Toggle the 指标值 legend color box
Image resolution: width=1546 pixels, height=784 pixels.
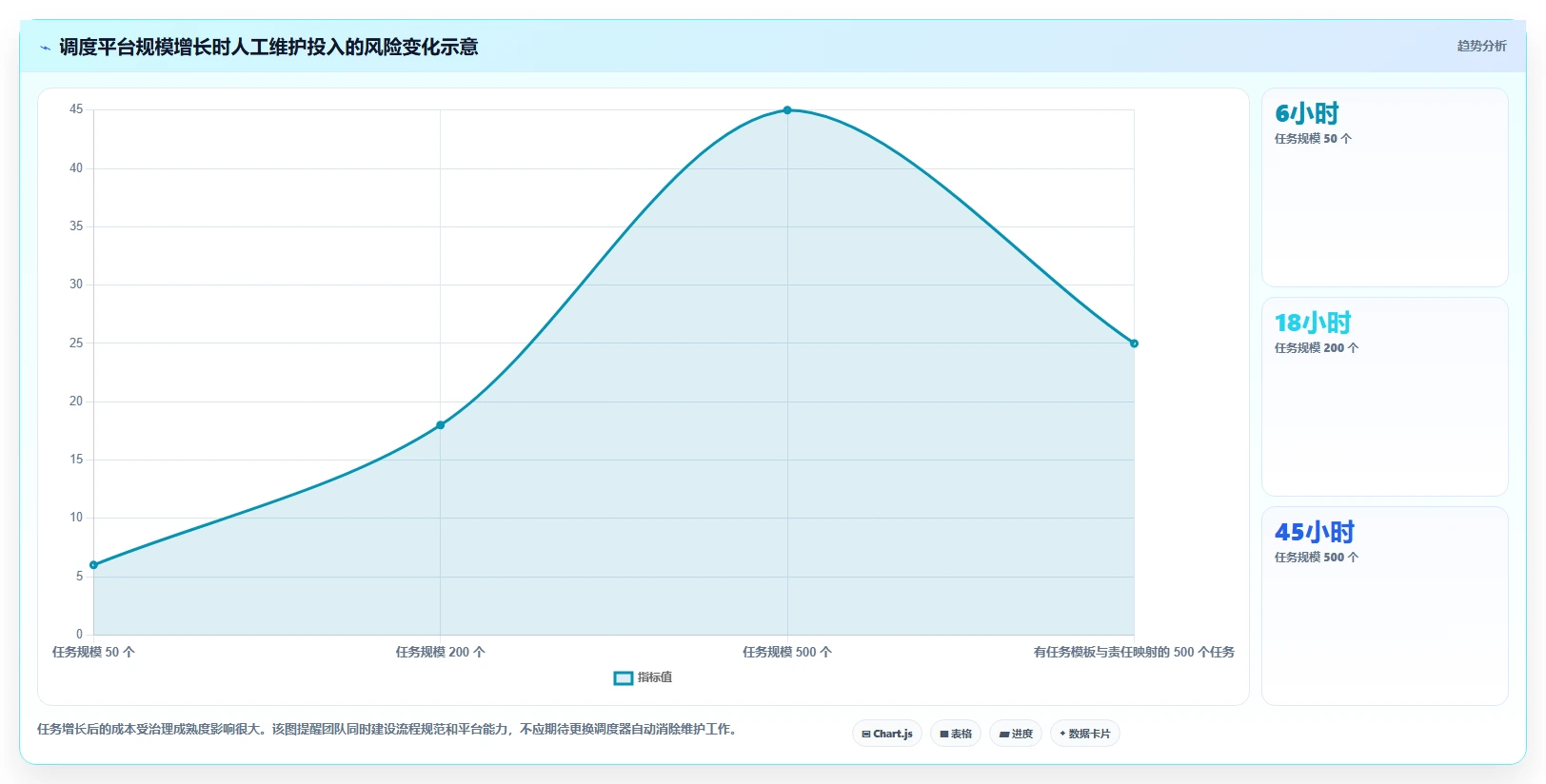[624, 678]
